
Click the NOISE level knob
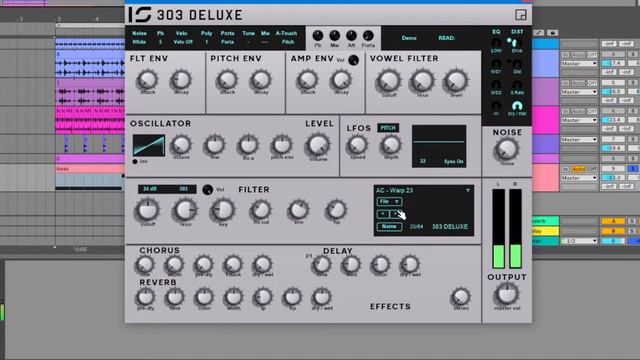[x=507, y=149]
